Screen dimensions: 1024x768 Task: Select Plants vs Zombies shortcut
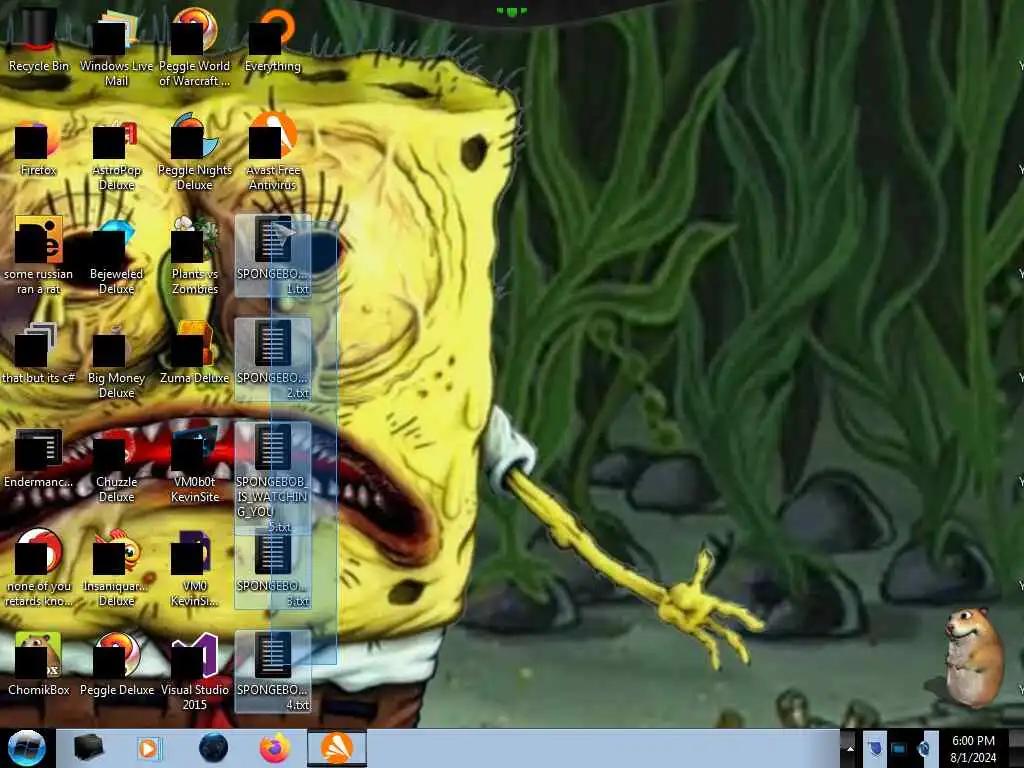195,256
